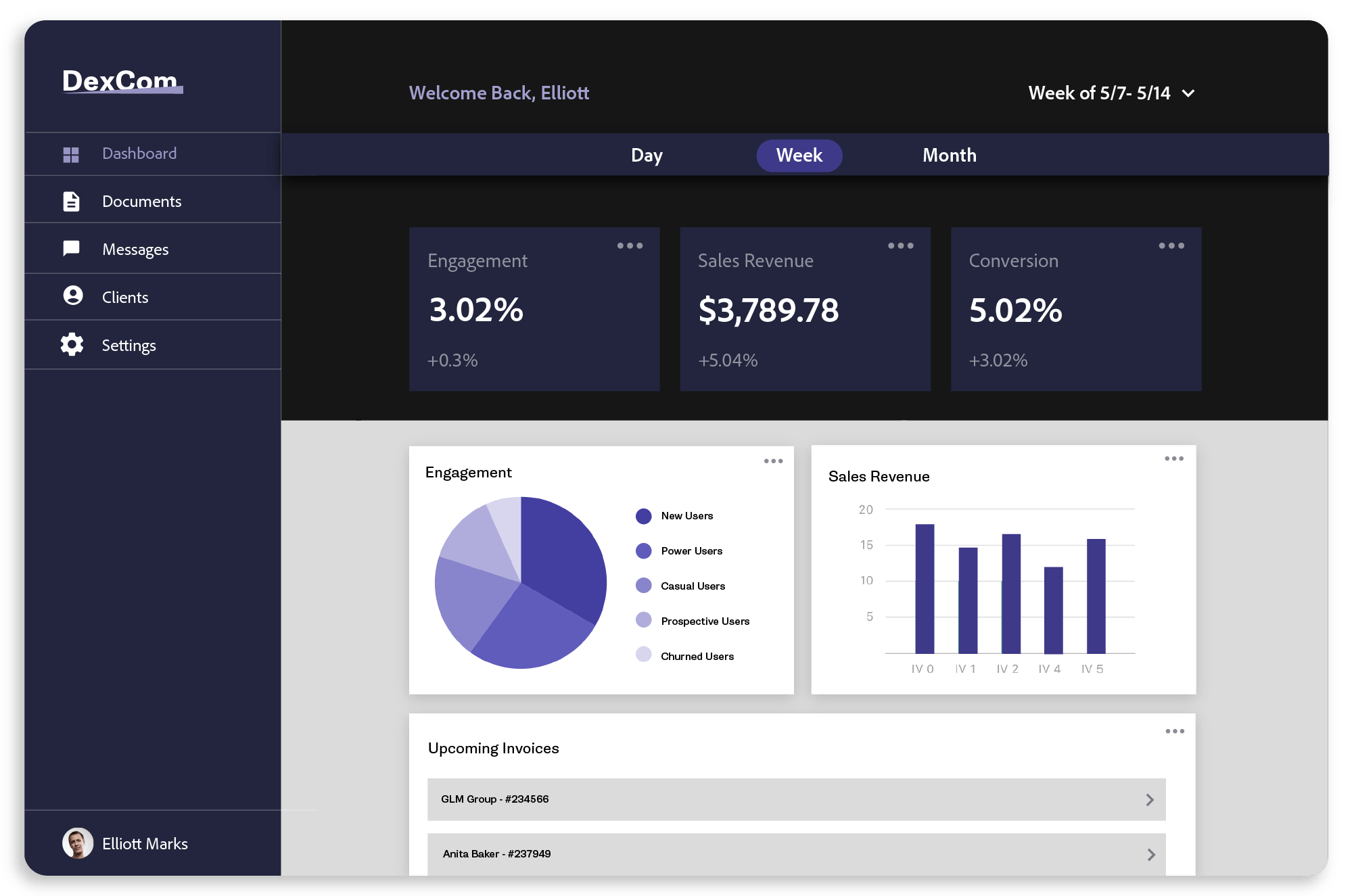Open the Settings gear icon
Image resolution: width=1354 pixels, height=896 pixels.
pyautogui.click(x=71, y=344)
